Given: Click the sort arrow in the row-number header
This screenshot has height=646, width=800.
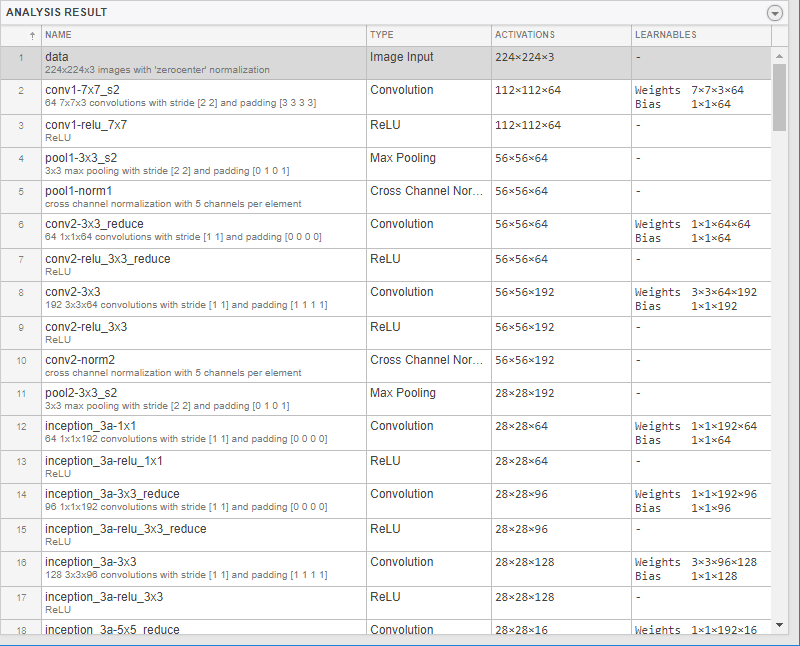Looking at the screenshot, I should click(32, 36).
